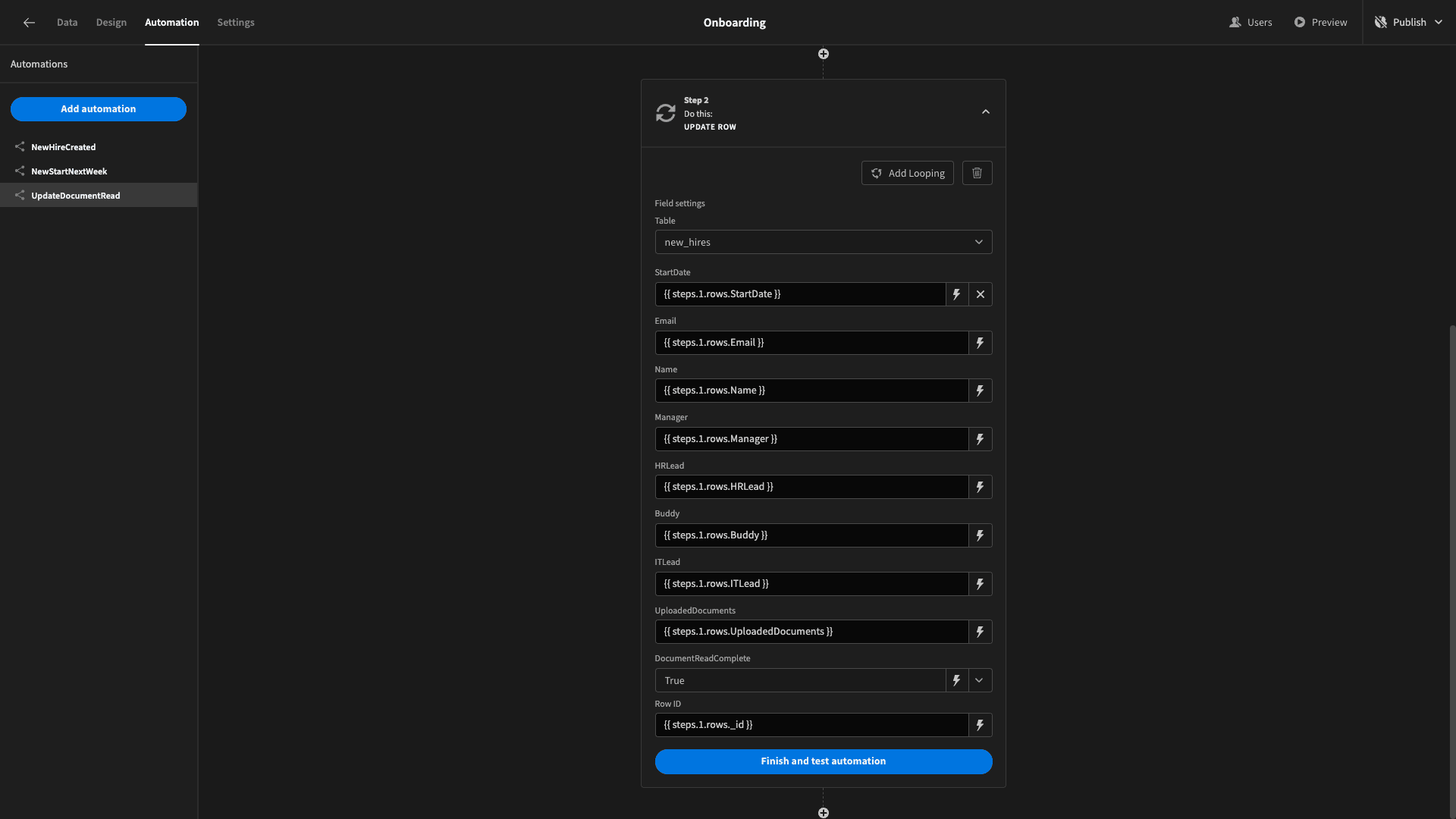Add a step above Step 2
1456x819 pixels.
824,54
